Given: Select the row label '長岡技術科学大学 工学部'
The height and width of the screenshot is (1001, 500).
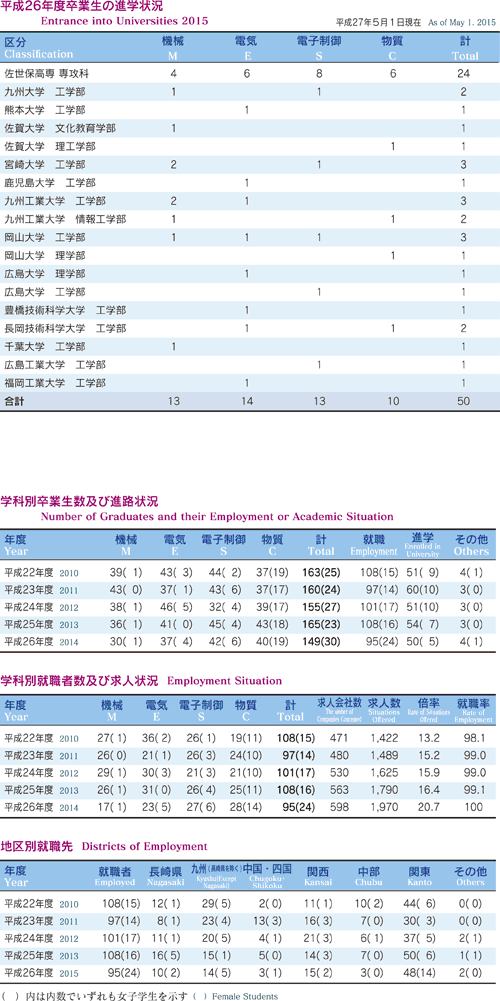Looking at the screenshot, I should [65, 329].
